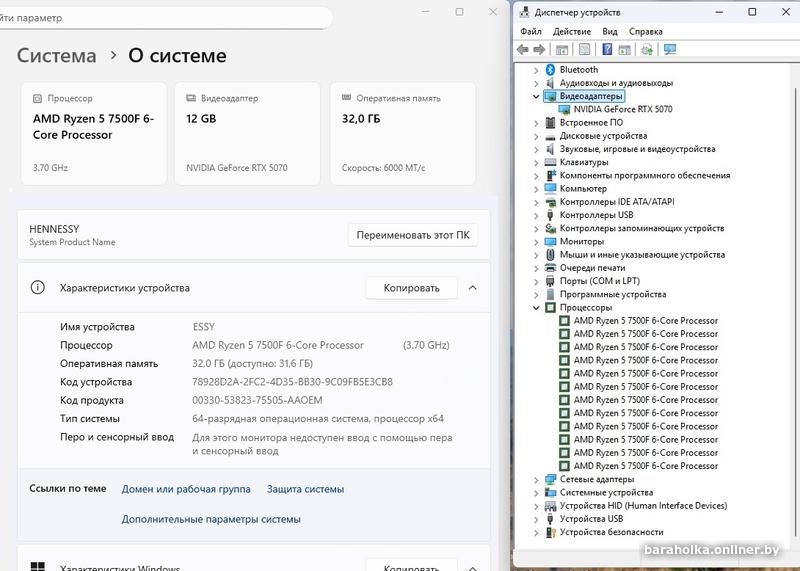Click the Properties toolbar icon in Device Manager

[584, 49]
